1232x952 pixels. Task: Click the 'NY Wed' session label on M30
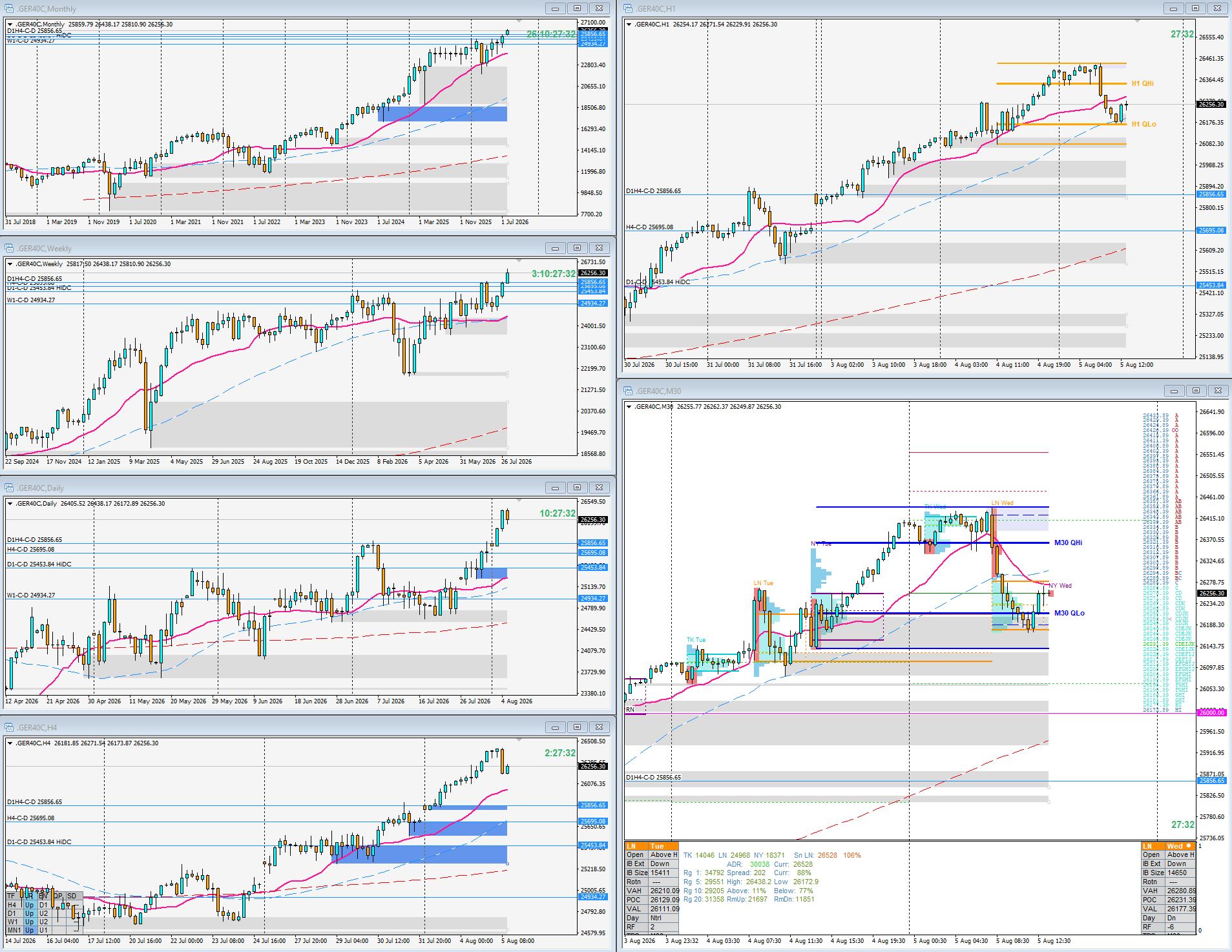[1061, 586]
